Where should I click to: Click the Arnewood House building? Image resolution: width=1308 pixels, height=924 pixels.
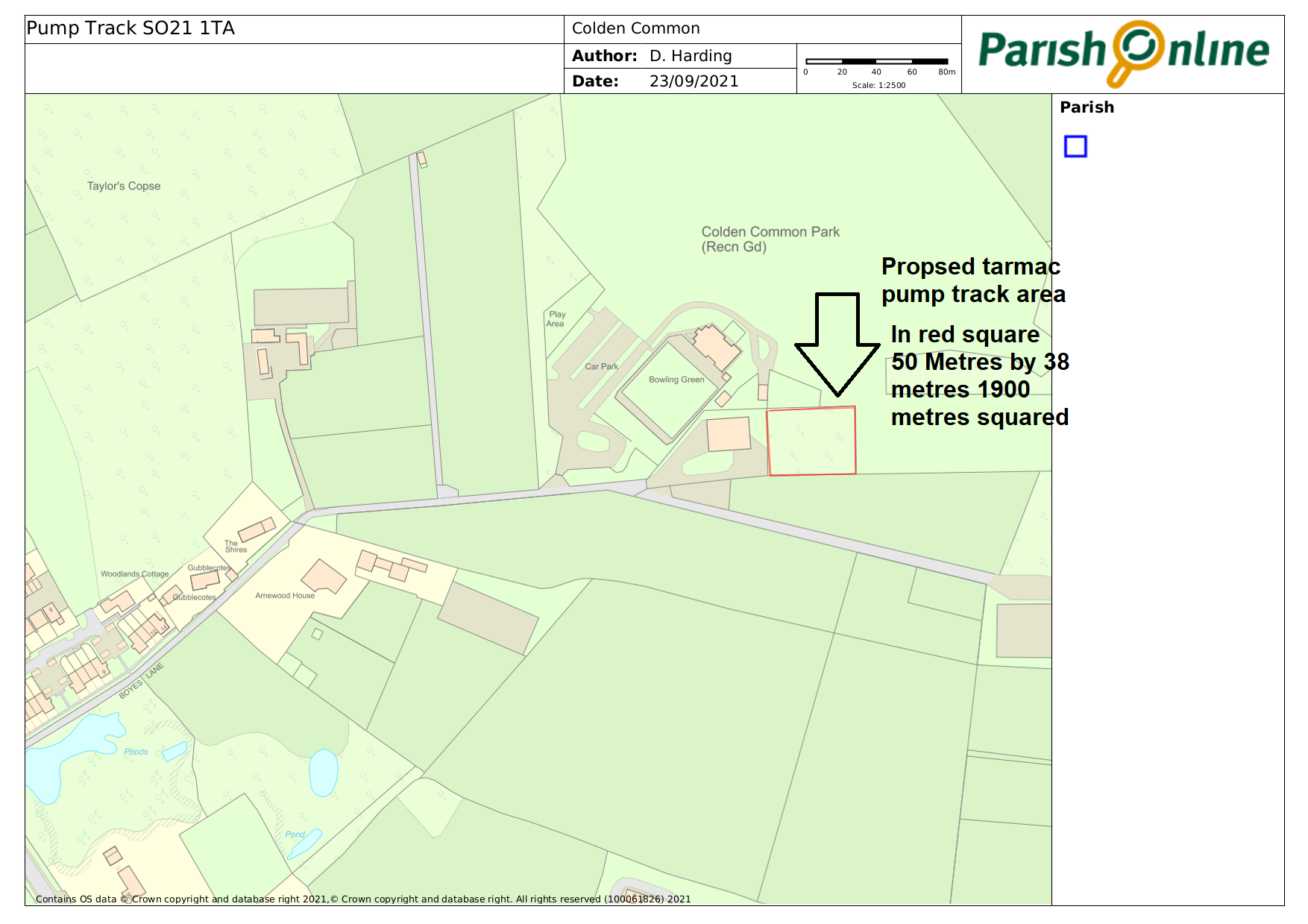pos(324,576)
